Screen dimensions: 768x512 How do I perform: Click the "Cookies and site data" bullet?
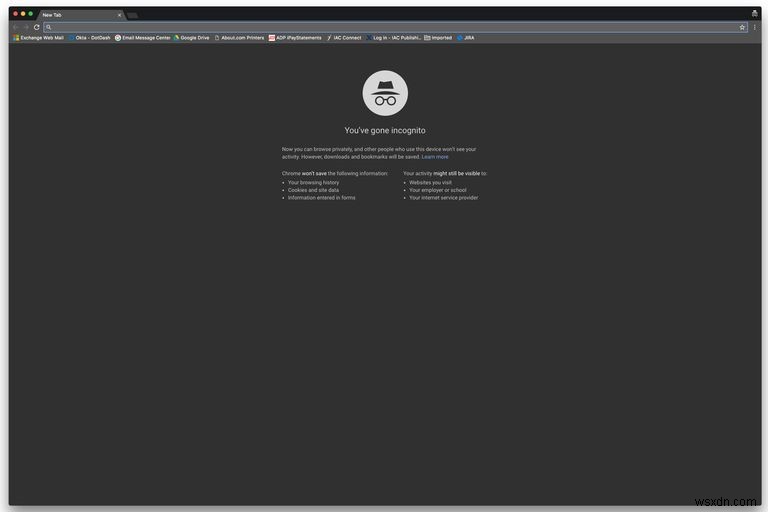coord(313,190)
